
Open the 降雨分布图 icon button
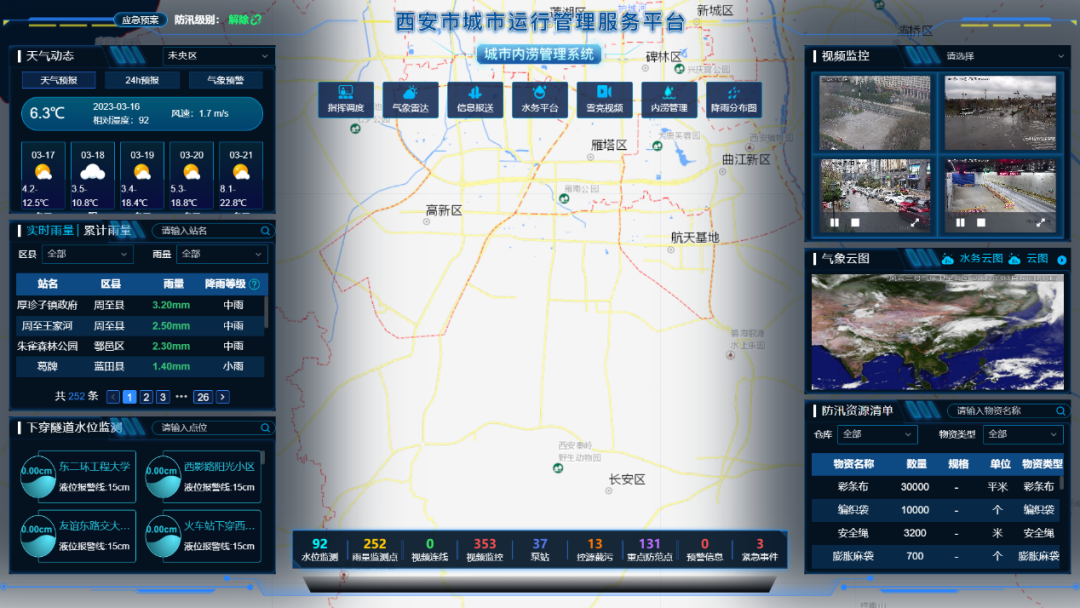pyautogui.click(x=734, y=99)
